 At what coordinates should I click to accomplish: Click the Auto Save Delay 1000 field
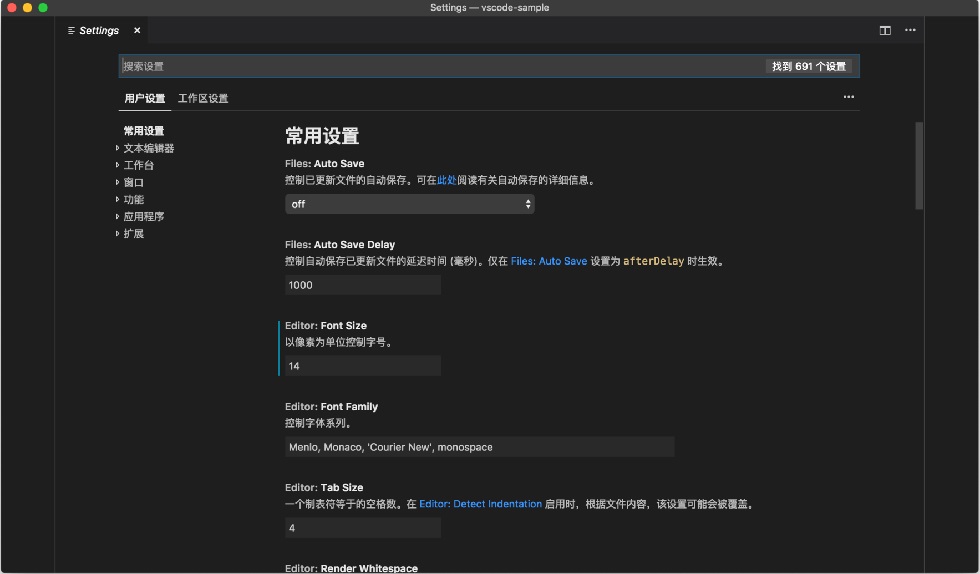coord(362,285)
